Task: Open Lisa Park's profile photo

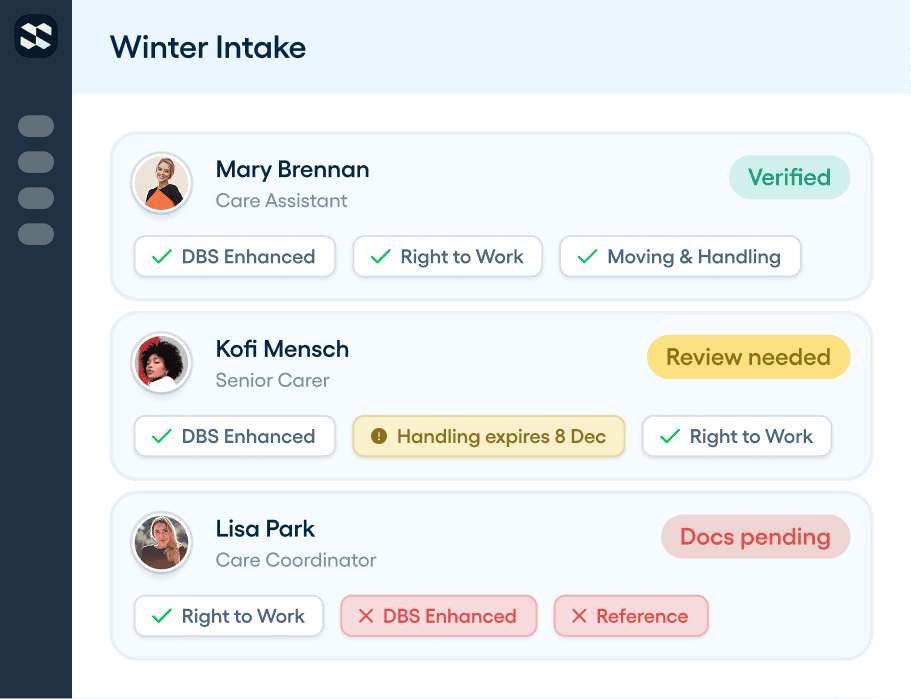Action: click(162, 542)
